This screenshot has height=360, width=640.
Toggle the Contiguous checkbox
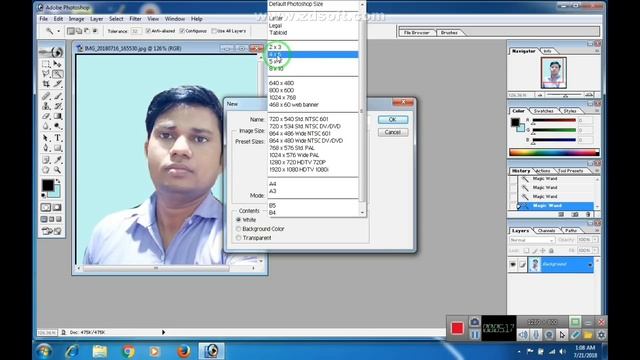182,31
